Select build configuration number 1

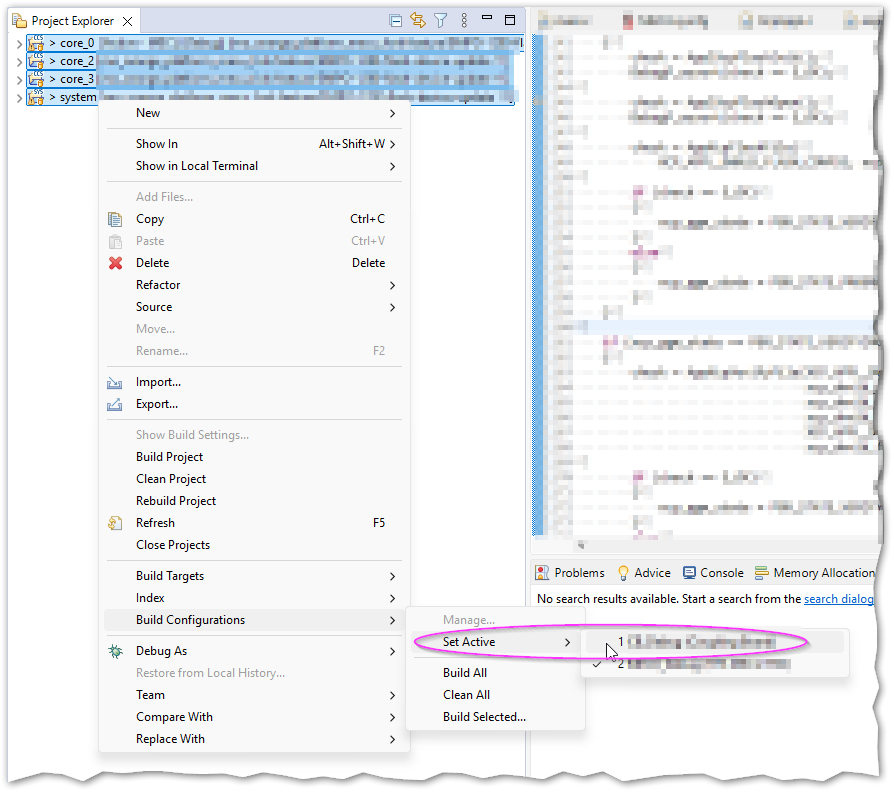pyautogui.click(x=713, y=642)
